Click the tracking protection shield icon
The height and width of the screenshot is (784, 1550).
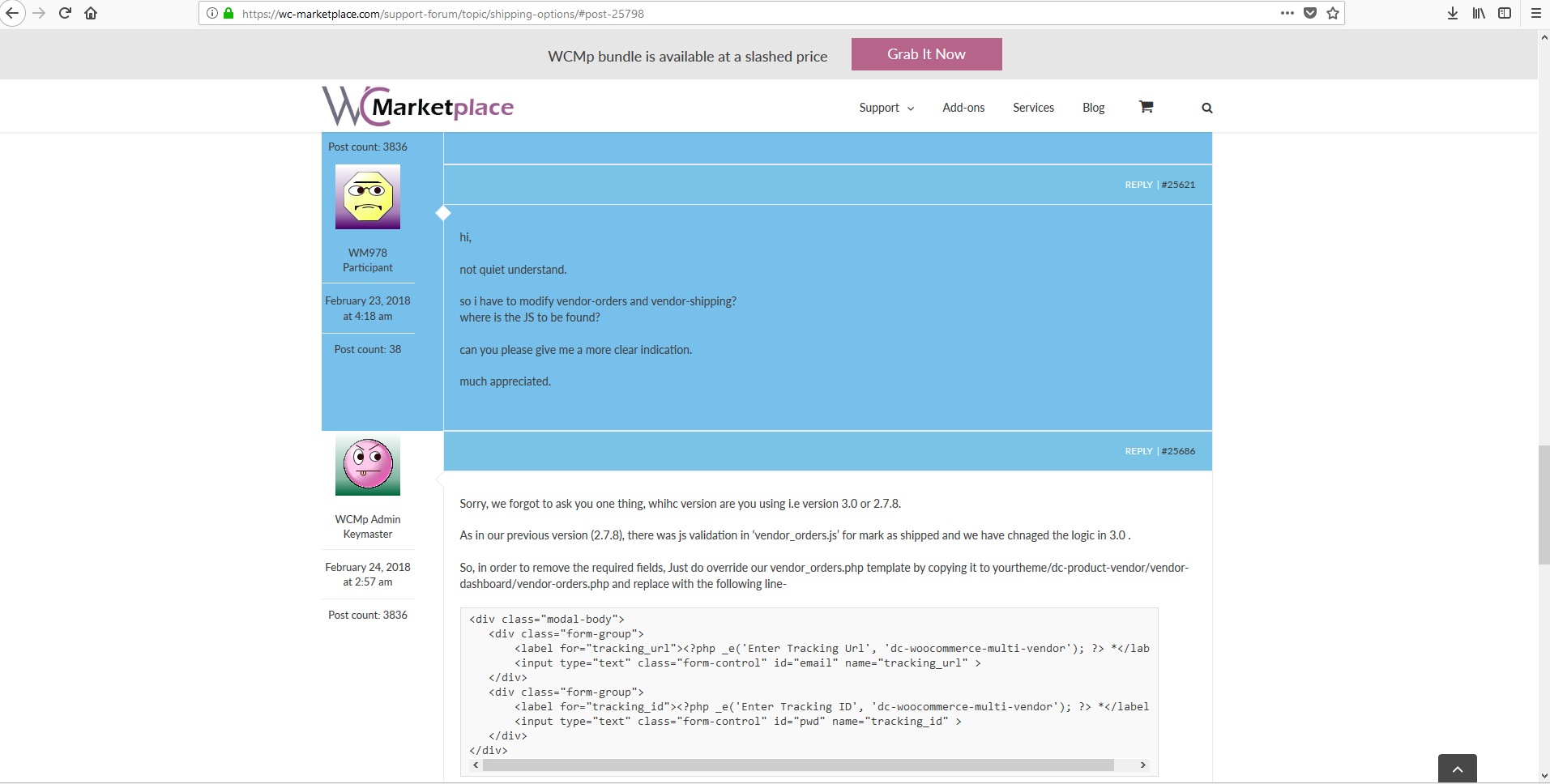coord(1310,13)
